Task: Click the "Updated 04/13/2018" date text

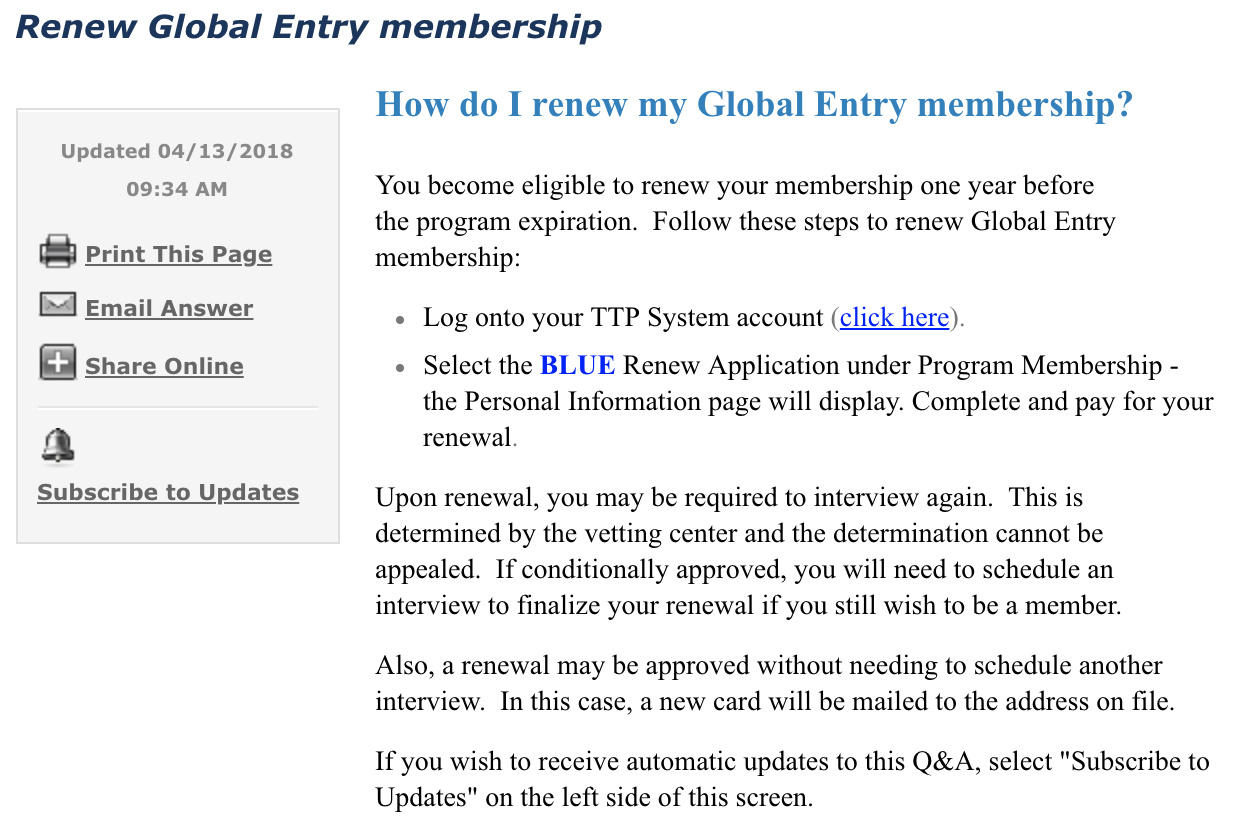Action: (x=177, y=152)
